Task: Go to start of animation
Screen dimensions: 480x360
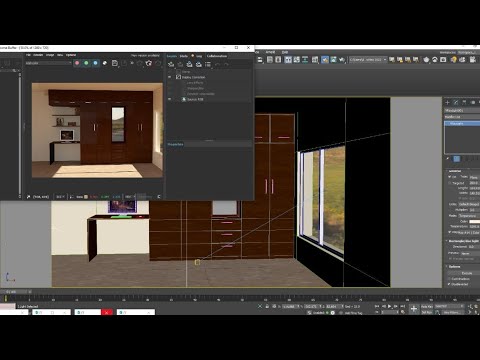Action: coord(377,306)
